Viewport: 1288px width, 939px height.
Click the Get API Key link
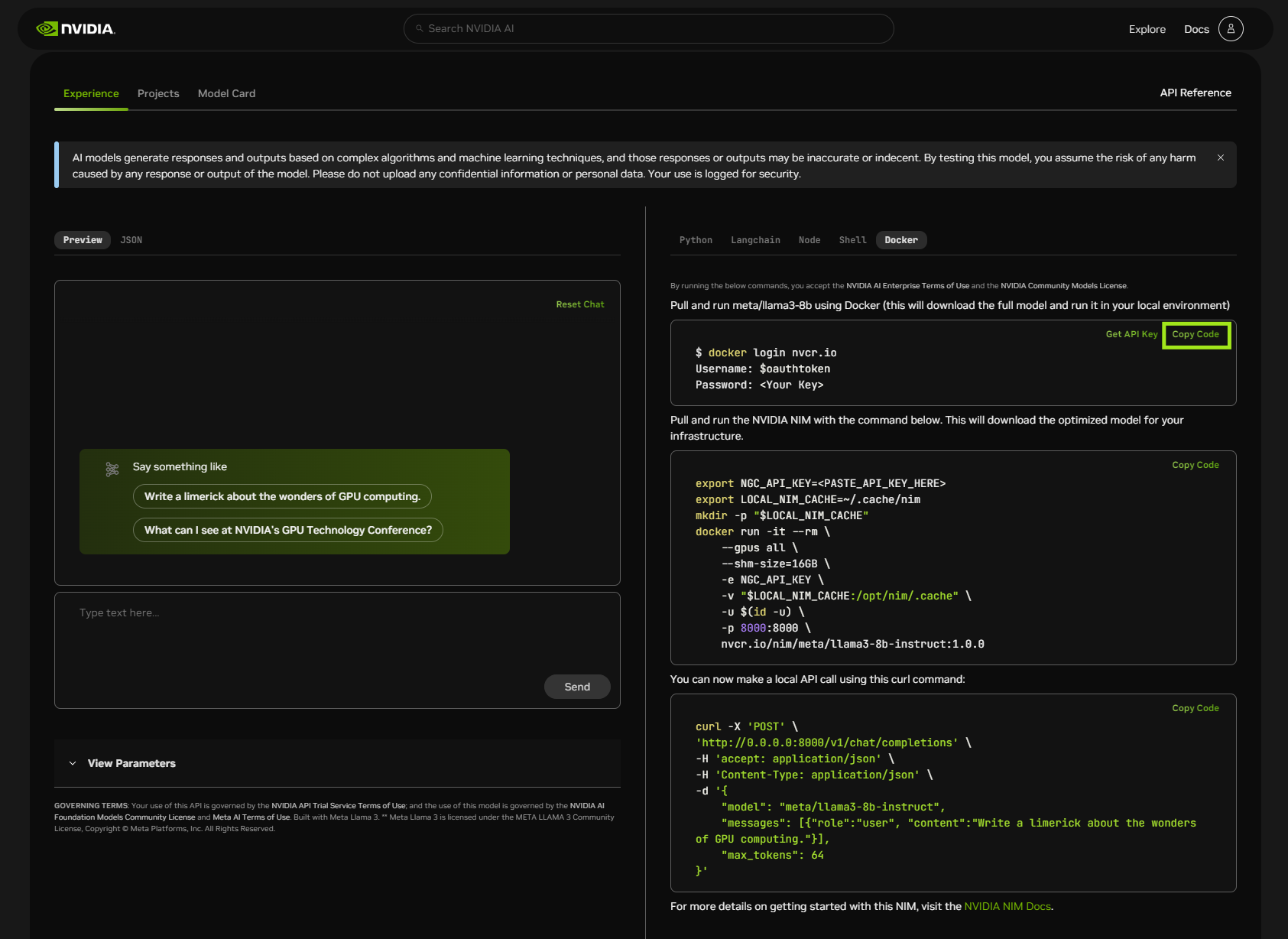click(1131, 334)
